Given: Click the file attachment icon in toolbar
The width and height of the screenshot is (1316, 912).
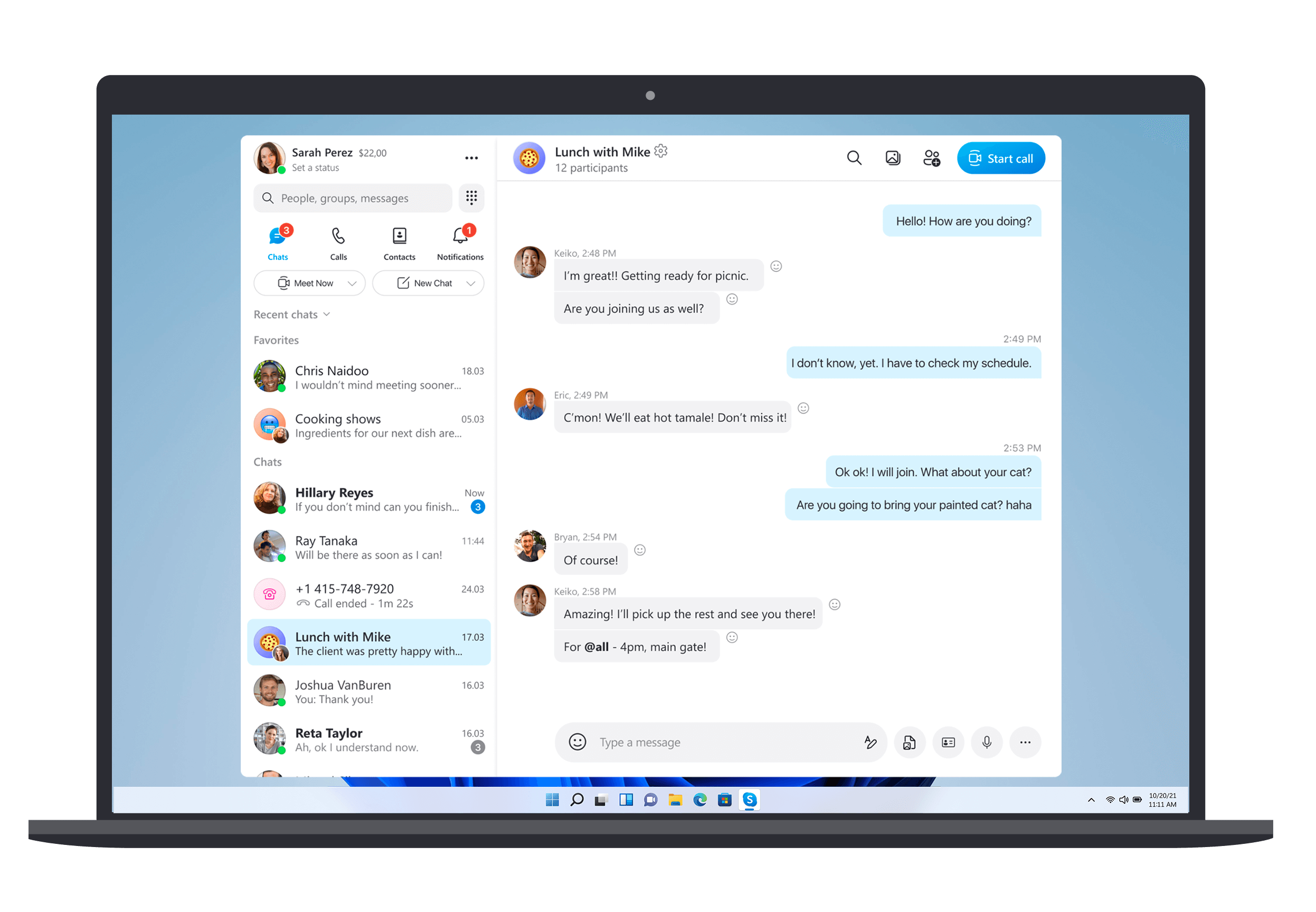Looking at the screenshot, I should pos(911,742).
